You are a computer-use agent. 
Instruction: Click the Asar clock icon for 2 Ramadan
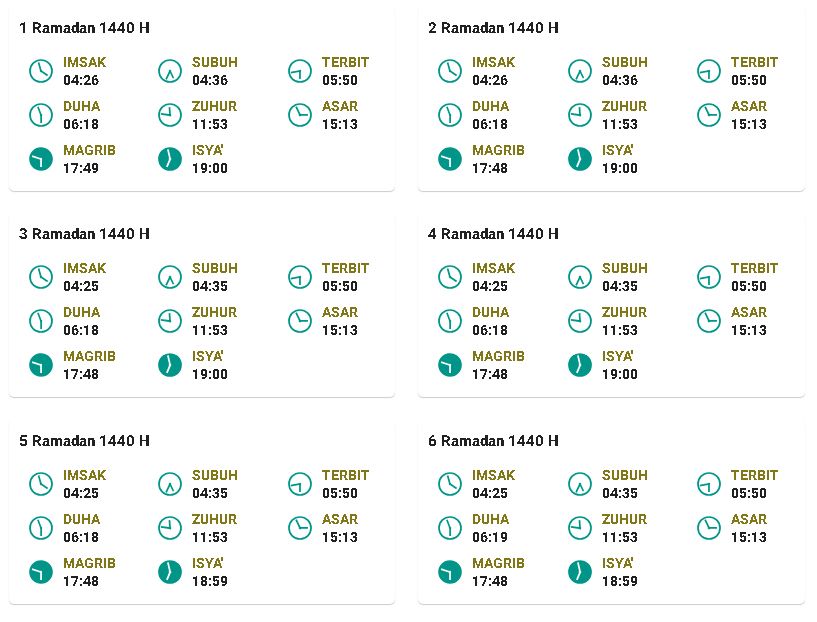tap(709, 115)
